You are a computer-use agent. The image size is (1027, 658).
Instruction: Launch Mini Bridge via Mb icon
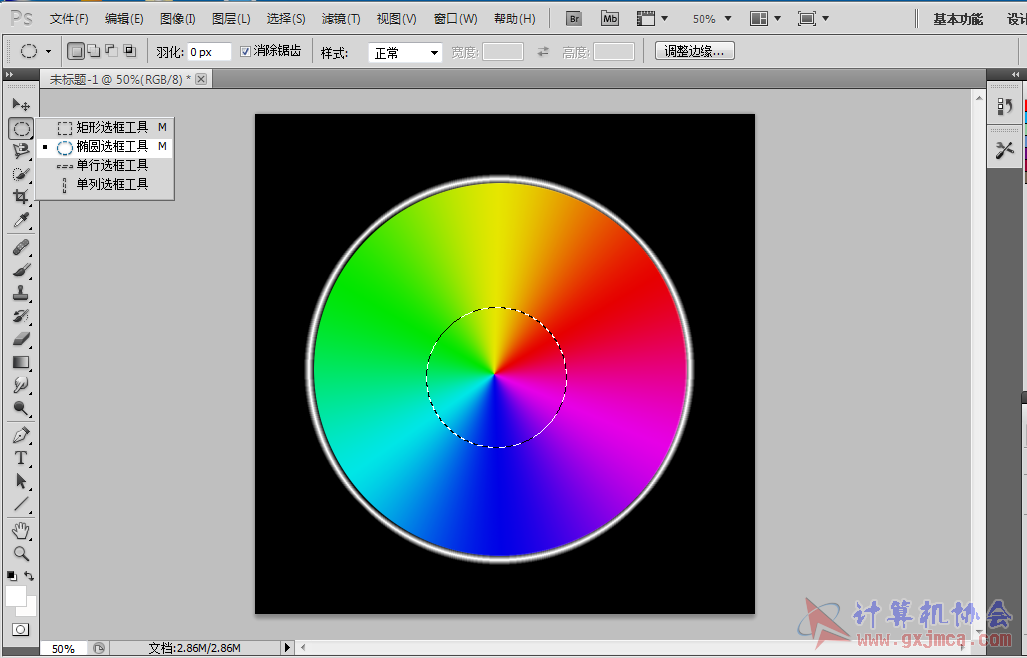pyautogui.click(x=610, y=18)
